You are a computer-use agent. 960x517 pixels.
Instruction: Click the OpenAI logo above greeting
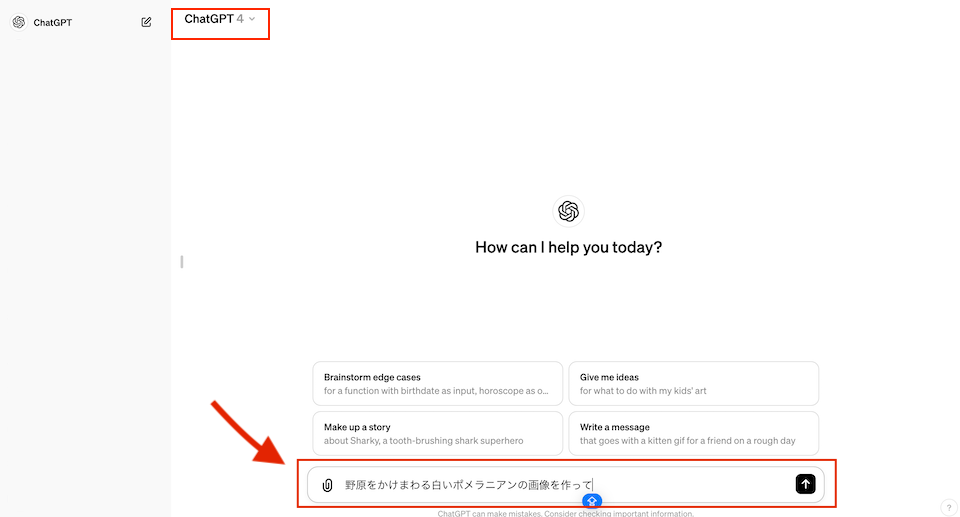coord(568,211)
